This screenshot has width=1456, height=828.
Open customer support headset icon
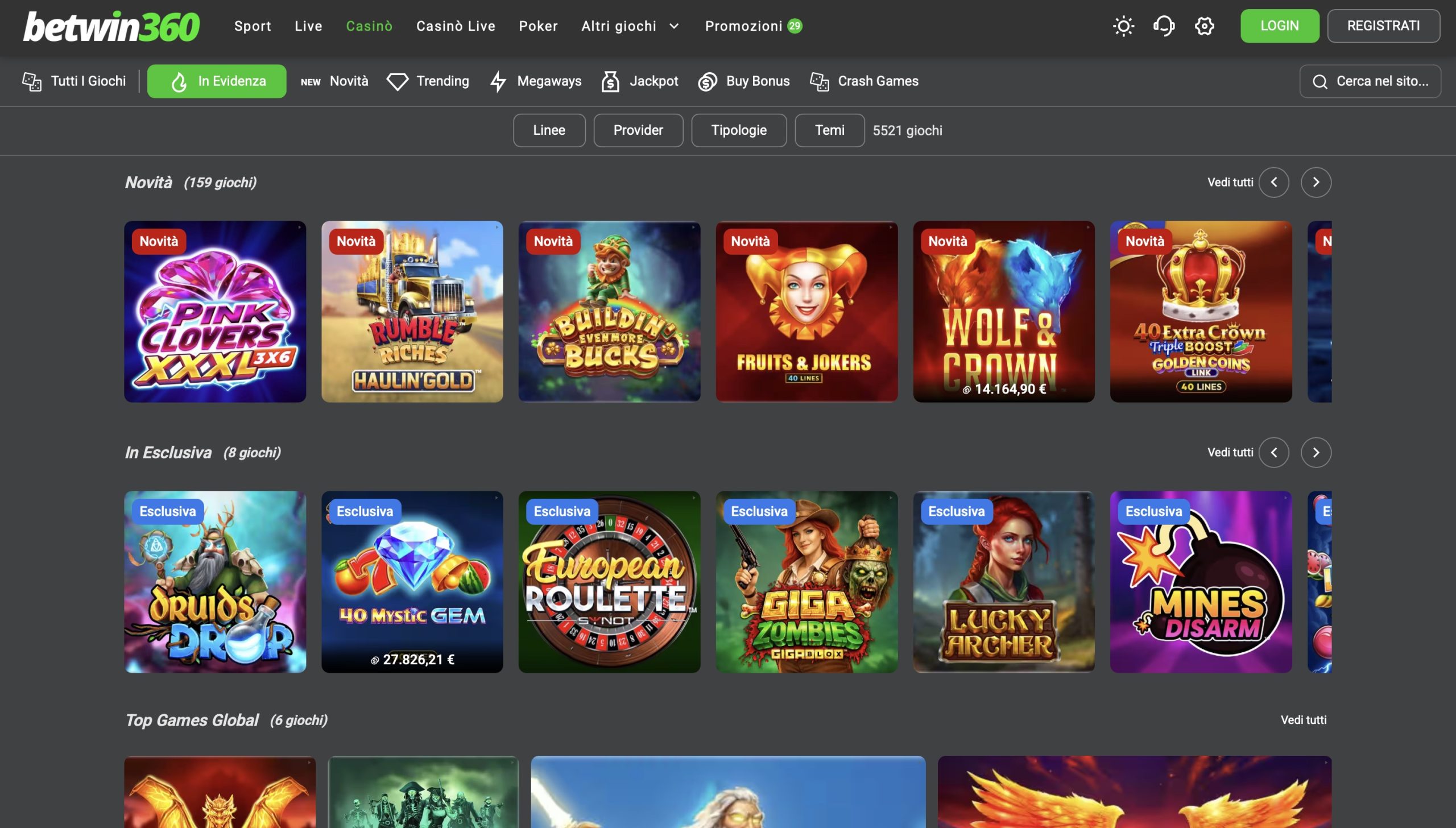pos(1164,26)
